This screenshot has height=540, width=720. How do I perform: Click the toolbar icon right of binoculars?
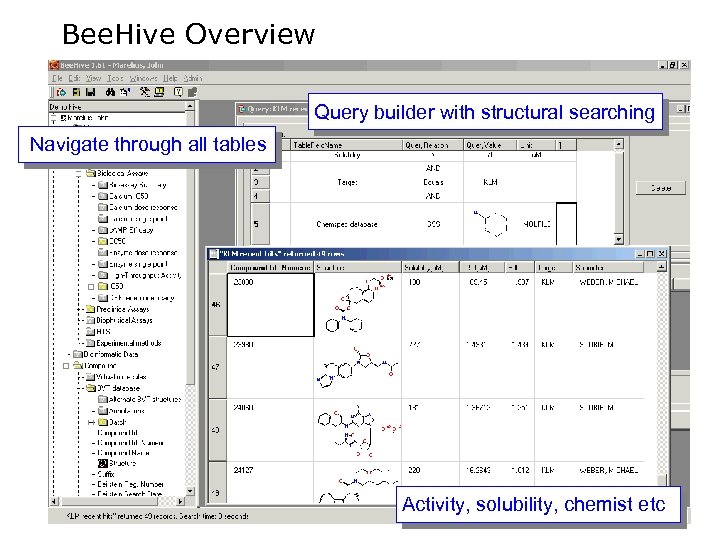click(x=125, y=92)
